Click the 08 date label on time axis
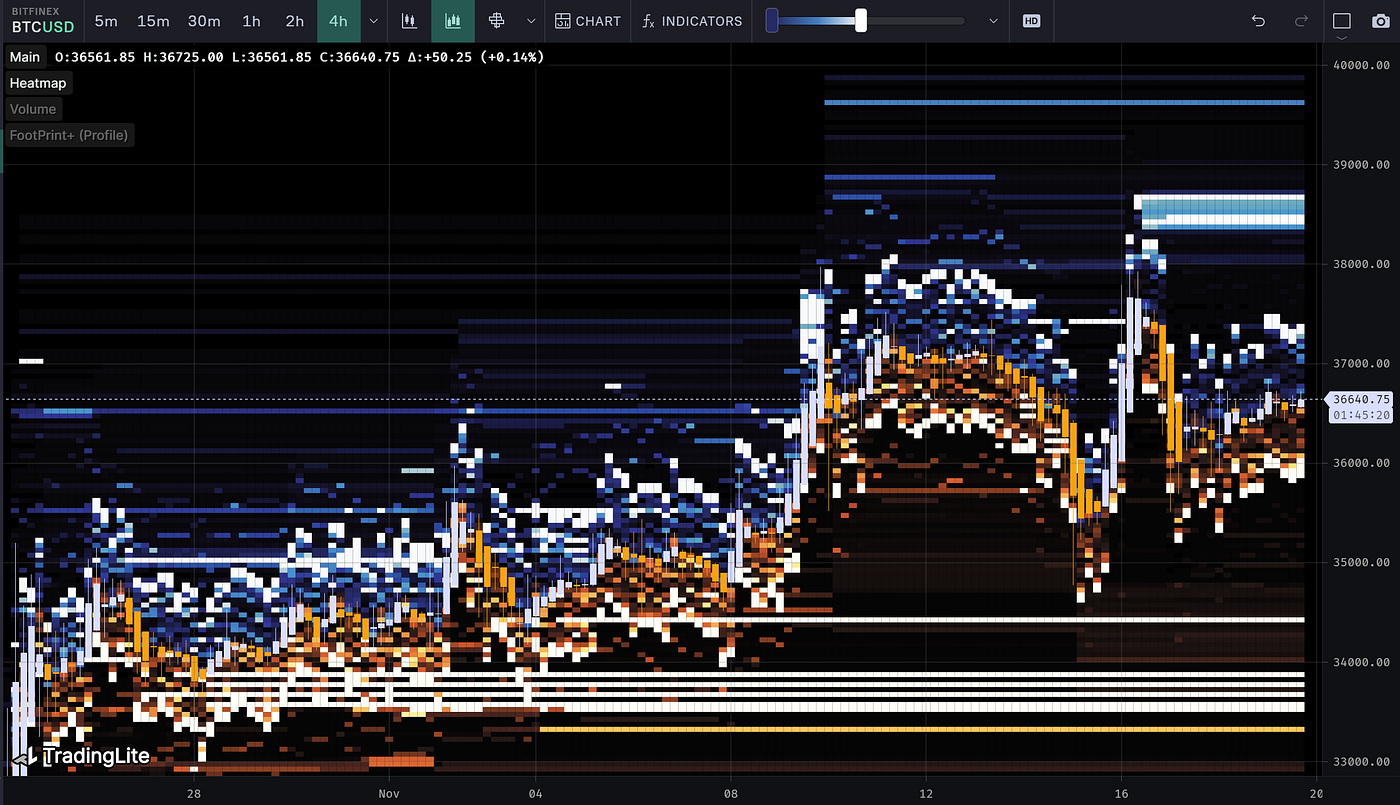Viewport: 1400px width, 805px height. tap(731, 792)
